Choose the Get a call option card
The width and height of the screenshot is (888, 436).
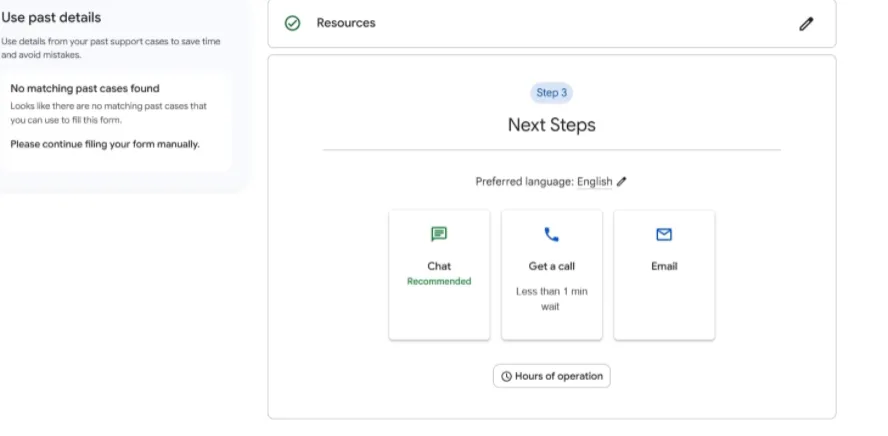coord(552,275)
